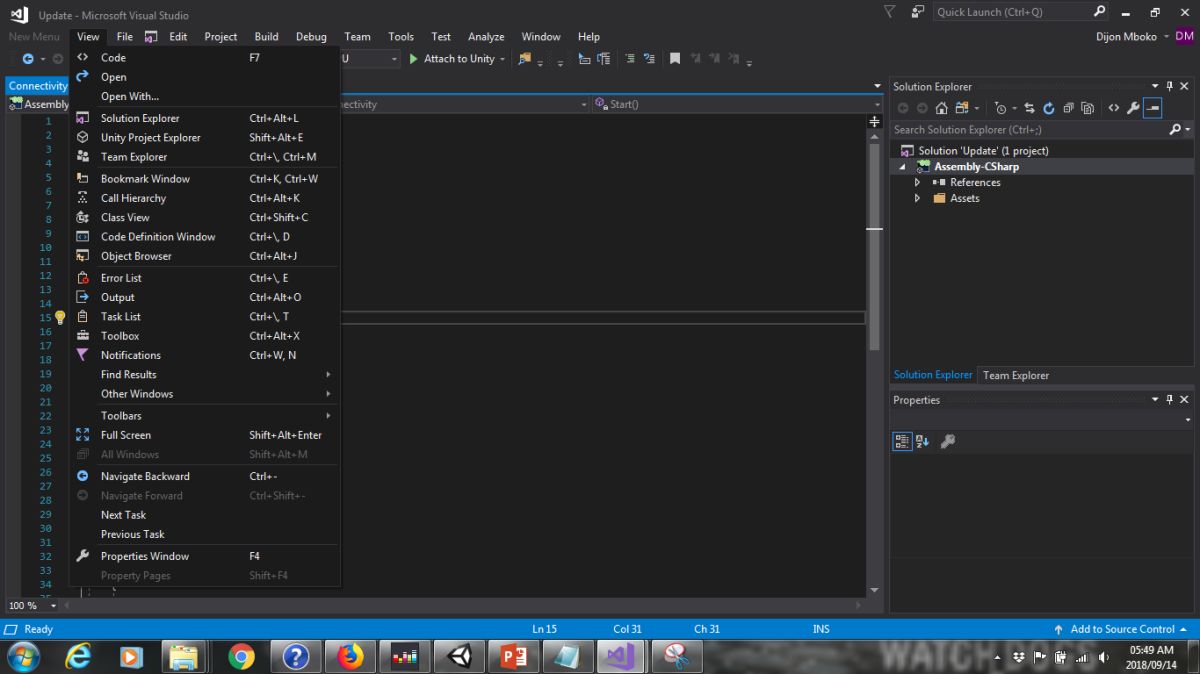Click the Attach to Unity button
This screenshot has height=674, width=1200.
(452, 59)
